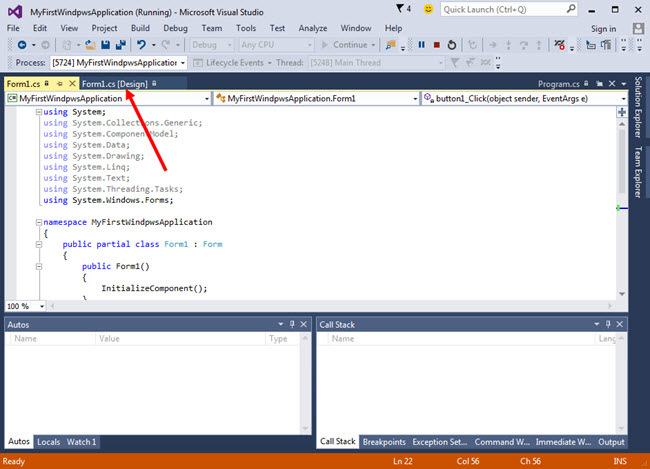
Task: Switch to the Output tab
Action: click(611, 442)
